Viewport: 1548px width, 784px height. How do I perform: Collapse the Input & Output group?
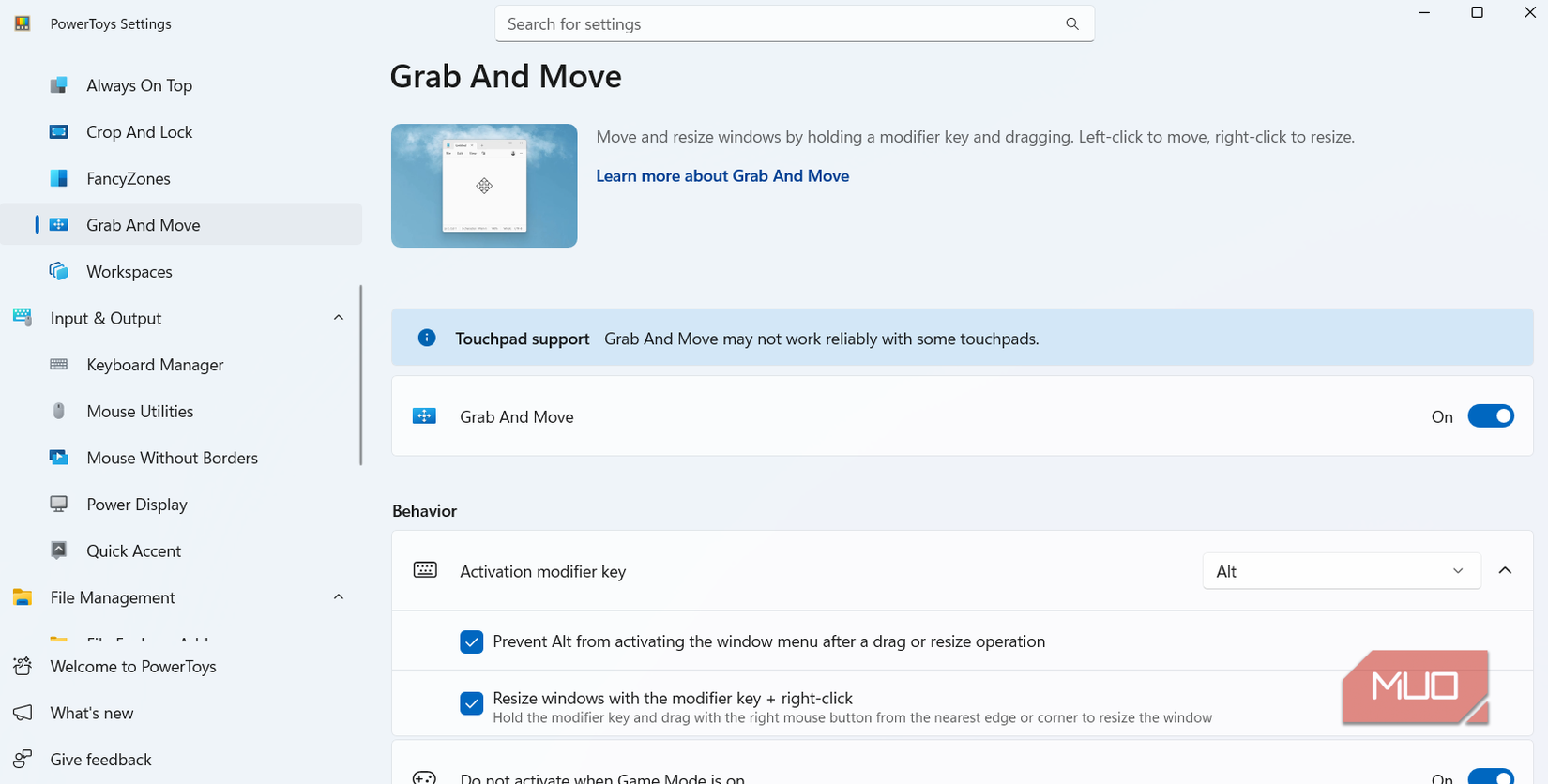coord(339,318)
